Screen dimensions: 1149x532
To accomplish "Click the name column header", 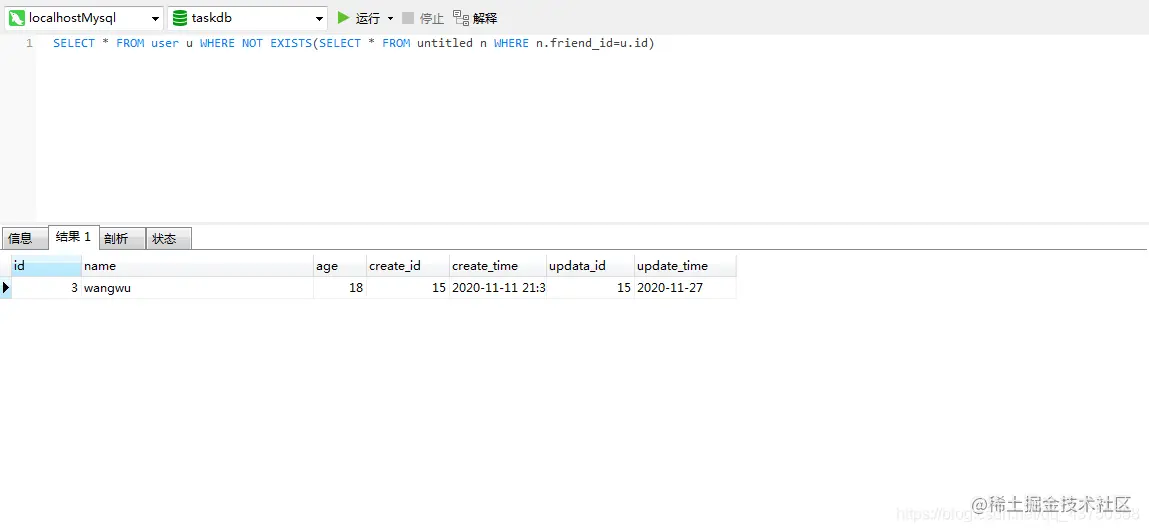I will pyautogui.click(x=197, y=266).
